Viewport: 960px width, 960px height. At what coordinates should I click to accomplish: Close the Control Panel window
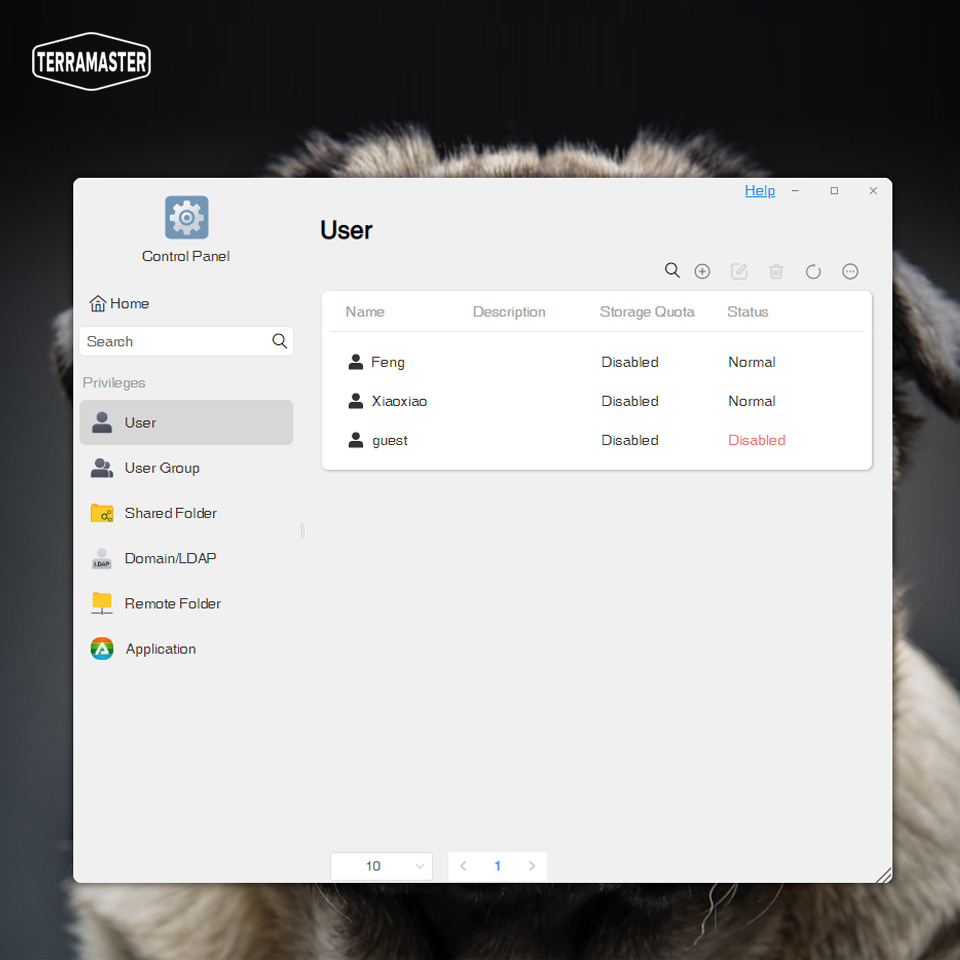coord(873,190)
